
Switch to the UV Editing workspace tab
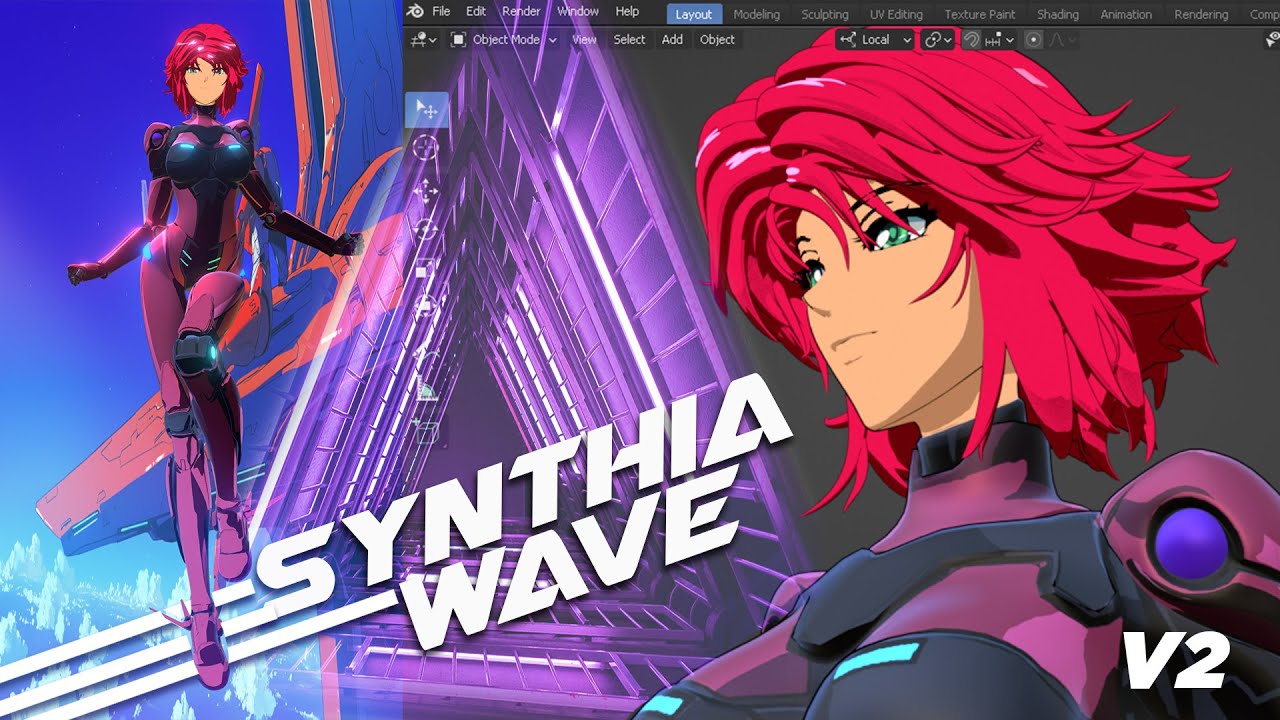pyautogui.click(x=896, y=14)
